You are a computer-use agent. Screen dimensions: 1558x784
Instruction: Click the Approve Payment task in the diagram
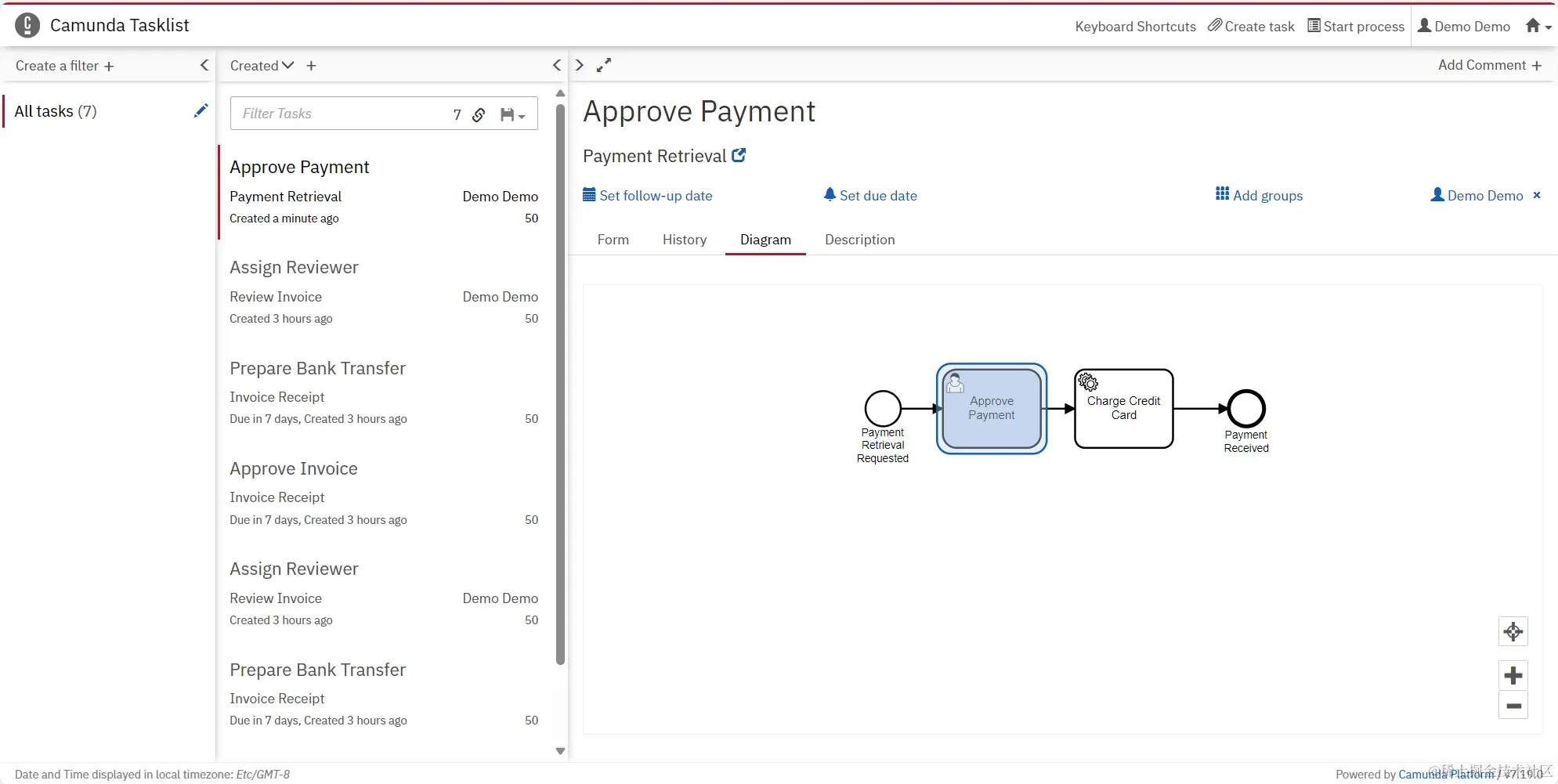click(x=992, y=408)
